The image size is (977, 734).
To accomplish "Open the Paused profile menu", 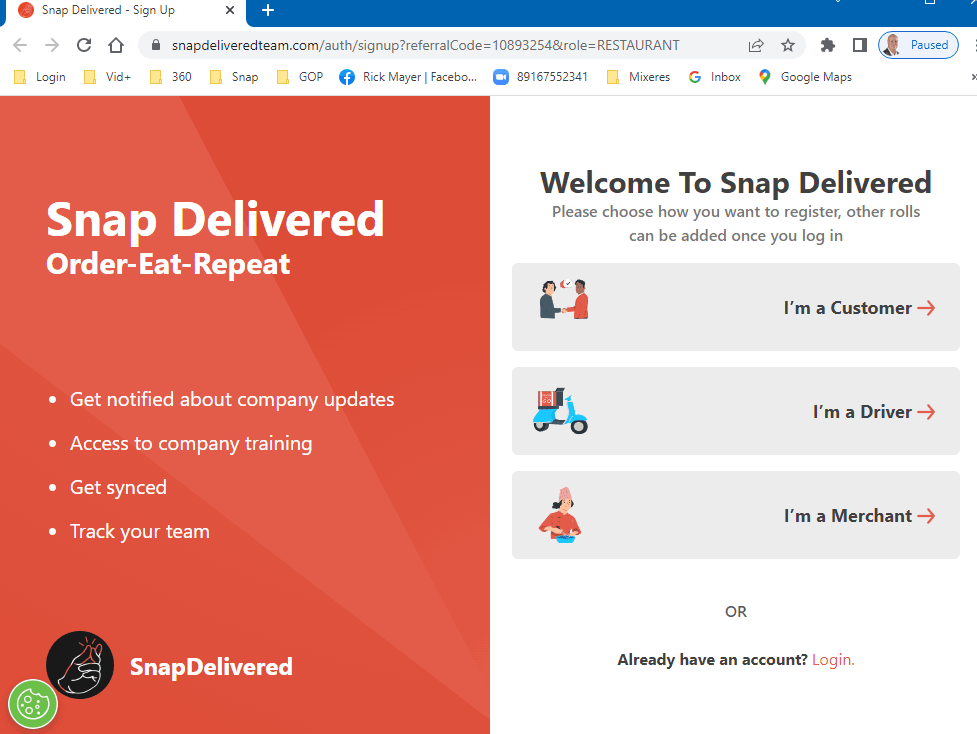I will pos(918,45).
